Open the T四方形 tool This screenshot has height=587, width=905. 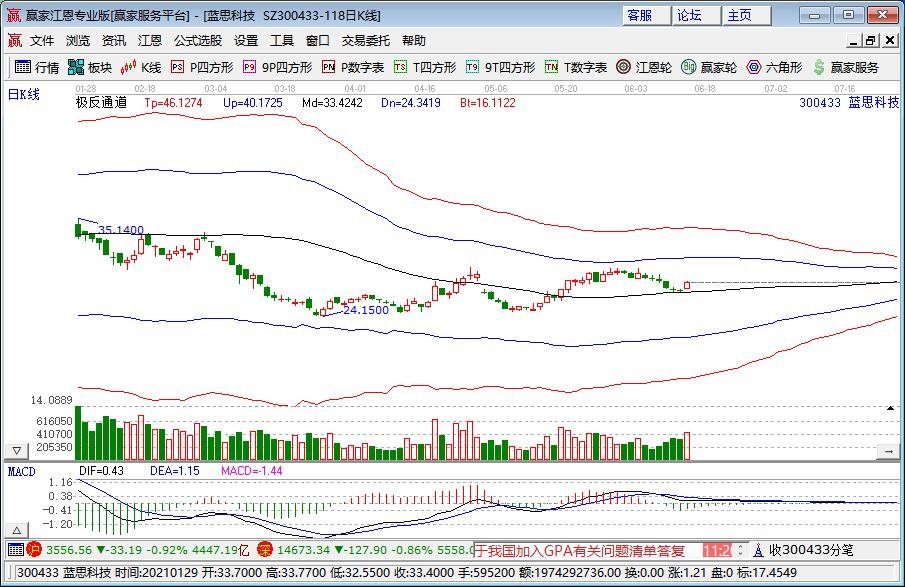425,68
